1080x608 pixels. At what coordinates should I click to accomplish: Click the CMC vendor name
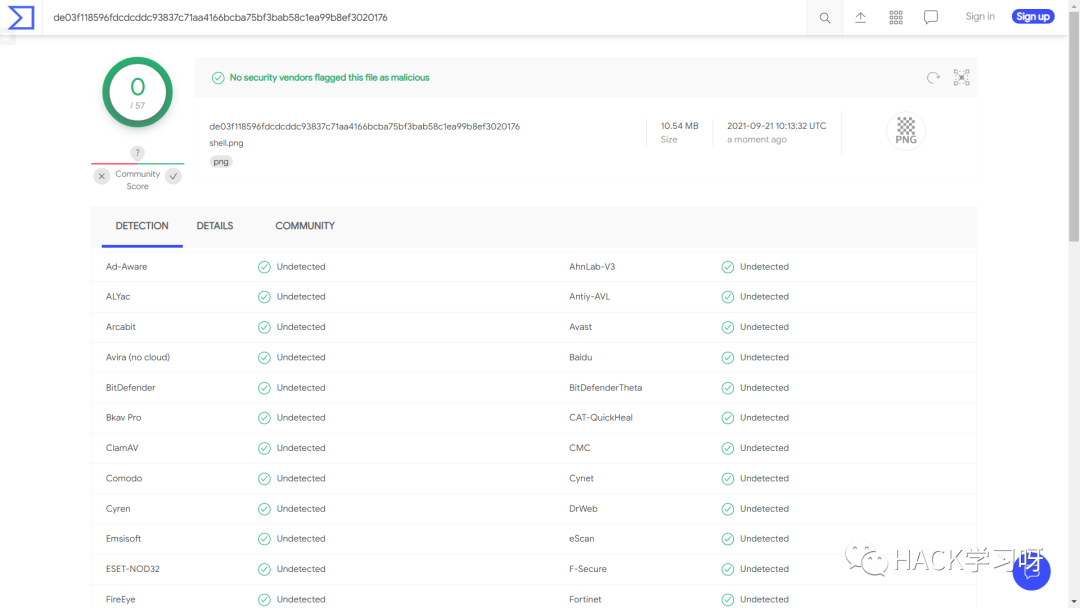(x=579, y=448)
